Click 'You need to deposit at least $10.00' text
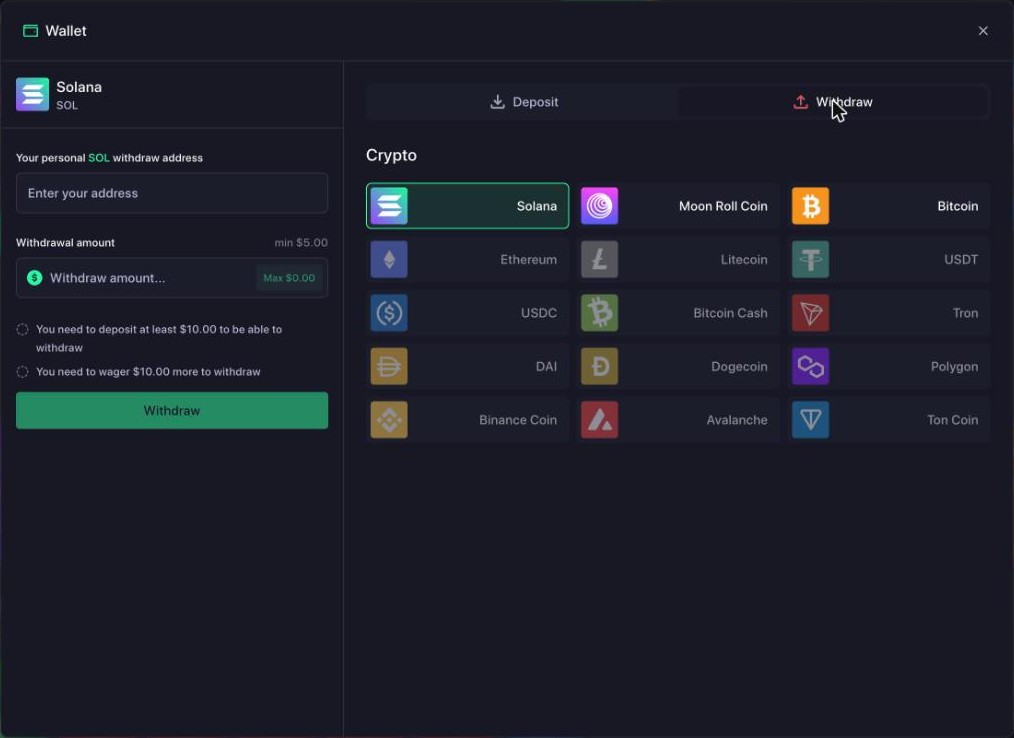 (x=159, y=338)
